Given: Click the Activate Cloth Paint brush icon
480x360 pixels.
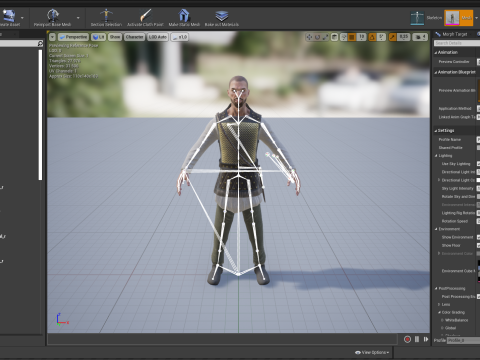Looking at the screenshot, I should tap(146, 15).
